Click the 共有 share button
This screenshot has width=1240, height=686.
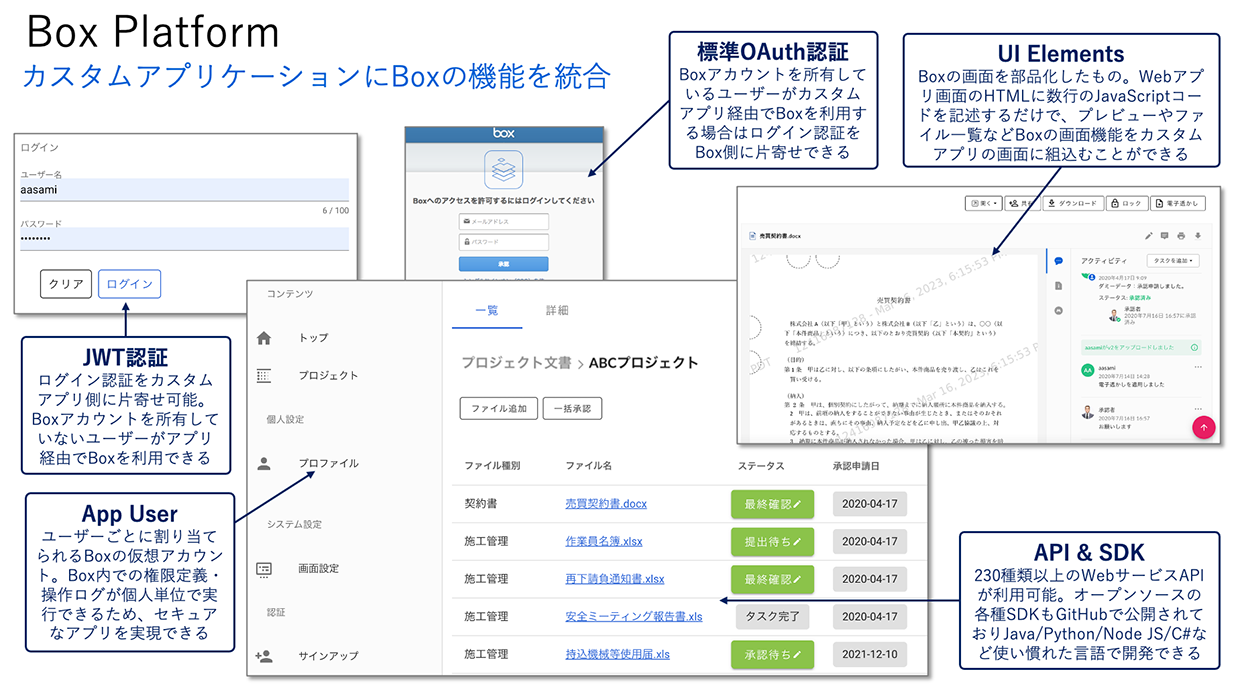coord(1022,203)
